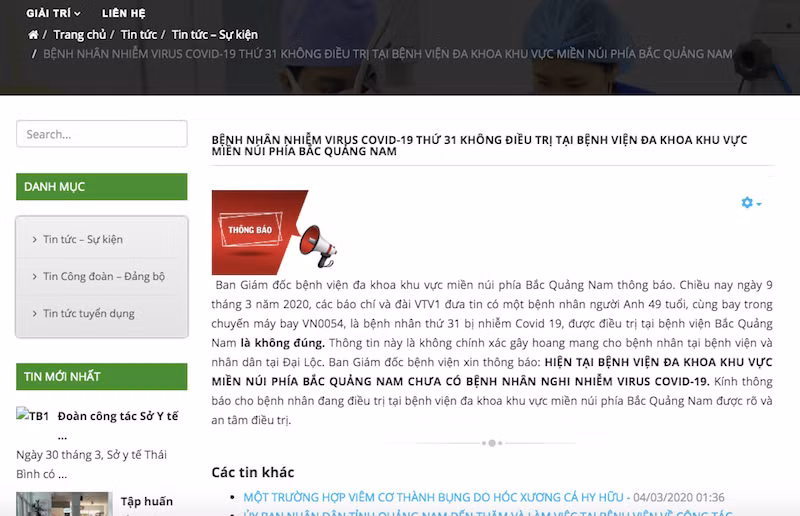Image resolution: width=800 pixels, height=516 pixels.
Task: Click the TB1 broken image thumbnail
Action: pos(33,415)
